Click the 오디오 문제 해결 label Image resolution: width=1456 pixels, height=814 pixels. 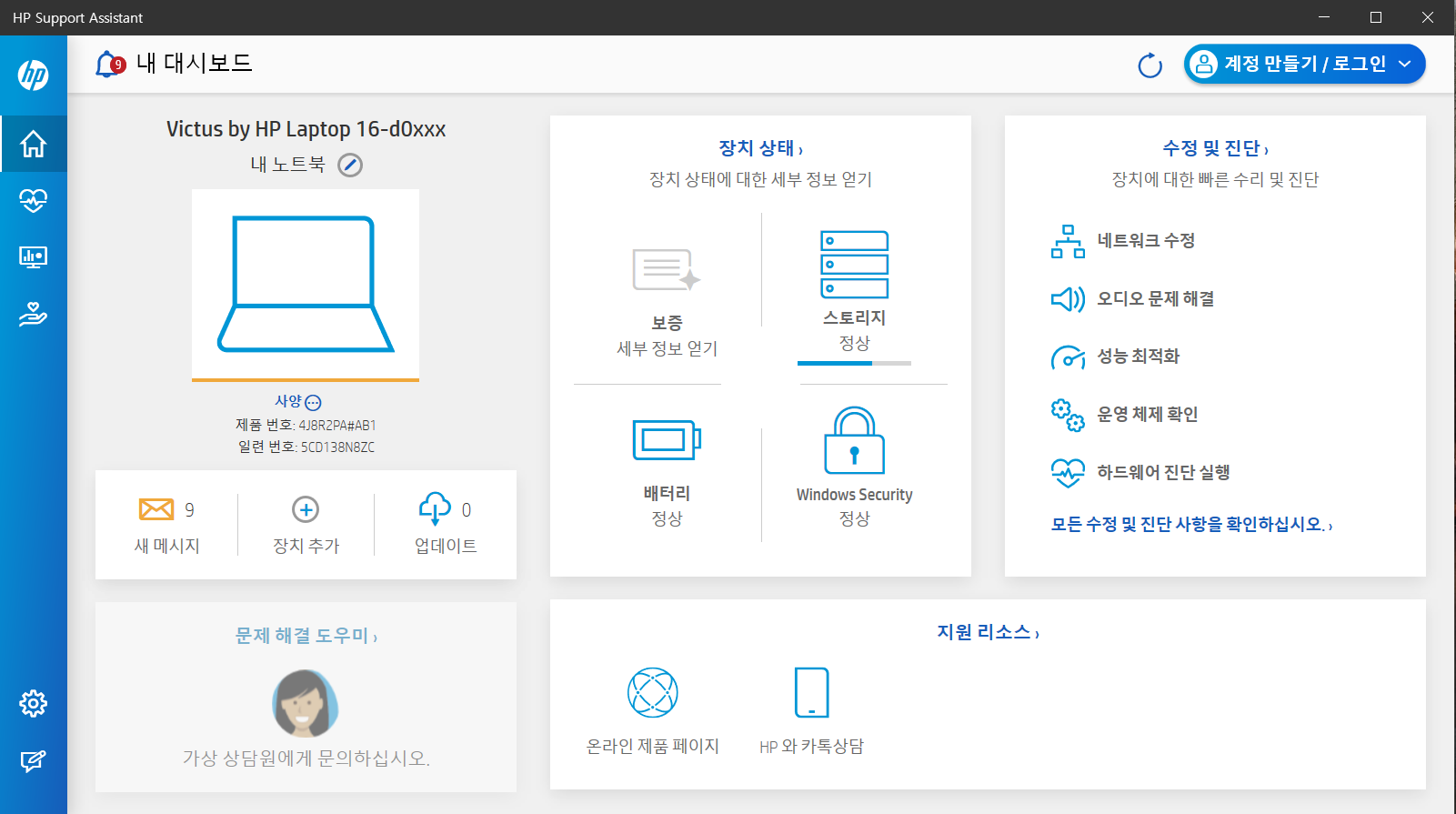click(1156, 299)
